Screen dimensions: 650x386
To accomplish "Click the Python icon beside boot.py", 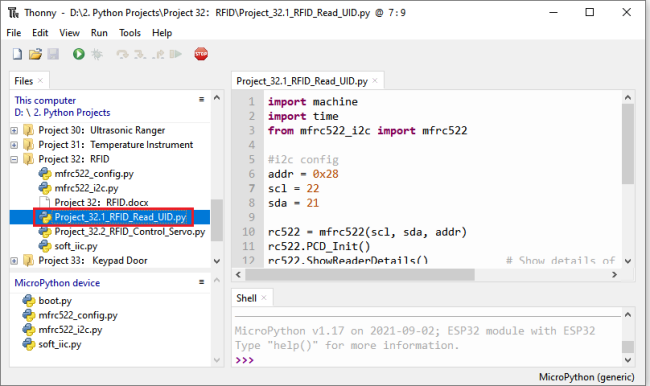I will pyautogui.click(x=29, y=301).
